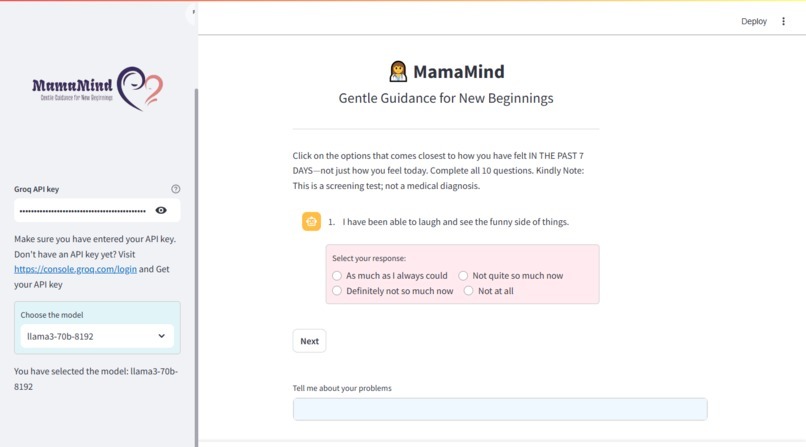Click the screening instructions paragraph
Viewport: 806px width, 447px height.
438,171
